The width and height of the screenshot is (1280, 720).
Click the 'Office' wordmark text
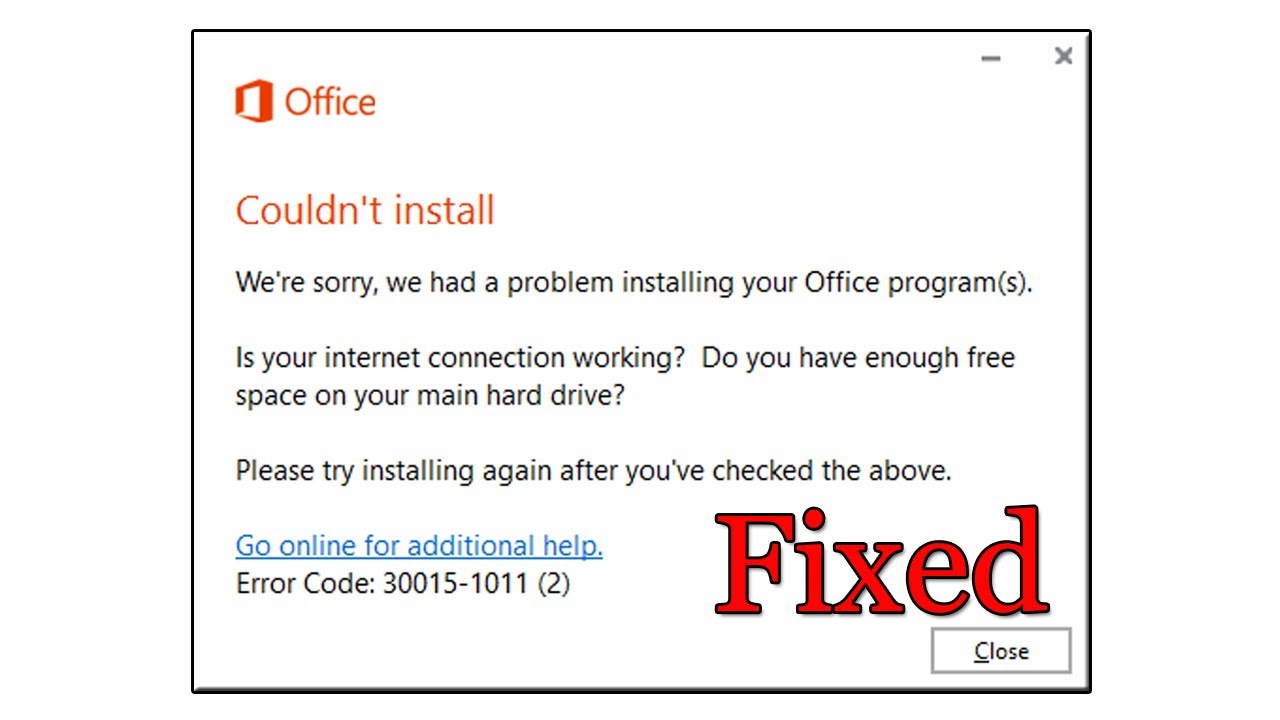click(x=330, y=101)
